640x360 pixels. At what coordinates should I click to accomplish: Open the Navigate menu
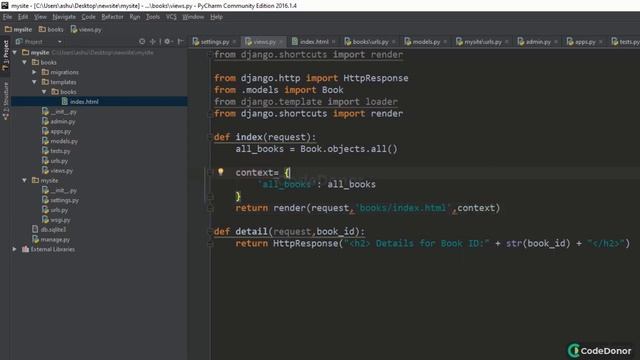pyautogui.click(x=64, y=17)
